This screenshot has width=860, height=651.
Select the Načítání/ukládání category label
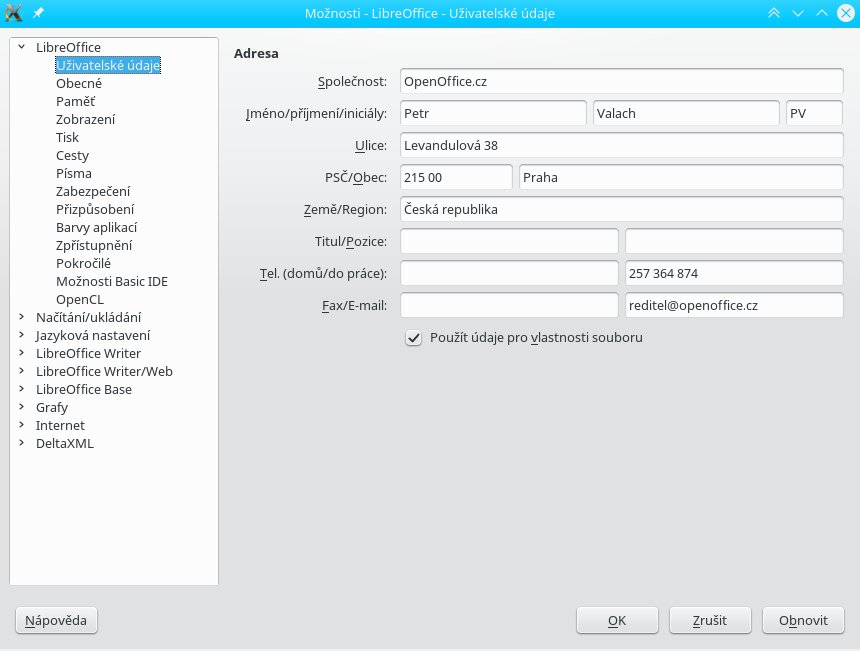88,317
